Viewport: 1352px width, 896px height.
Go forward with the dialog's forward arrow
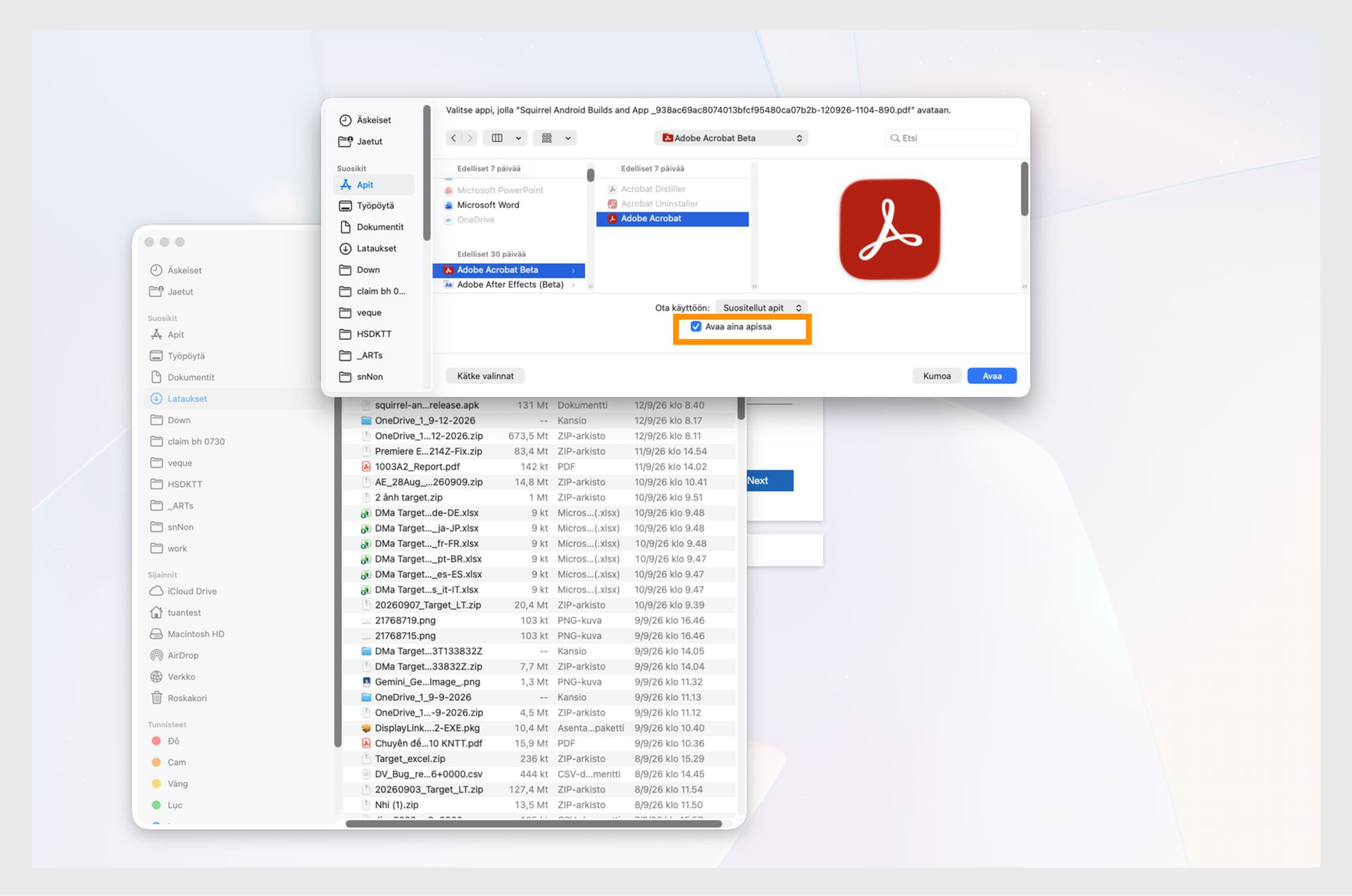[x=470, y=138]
